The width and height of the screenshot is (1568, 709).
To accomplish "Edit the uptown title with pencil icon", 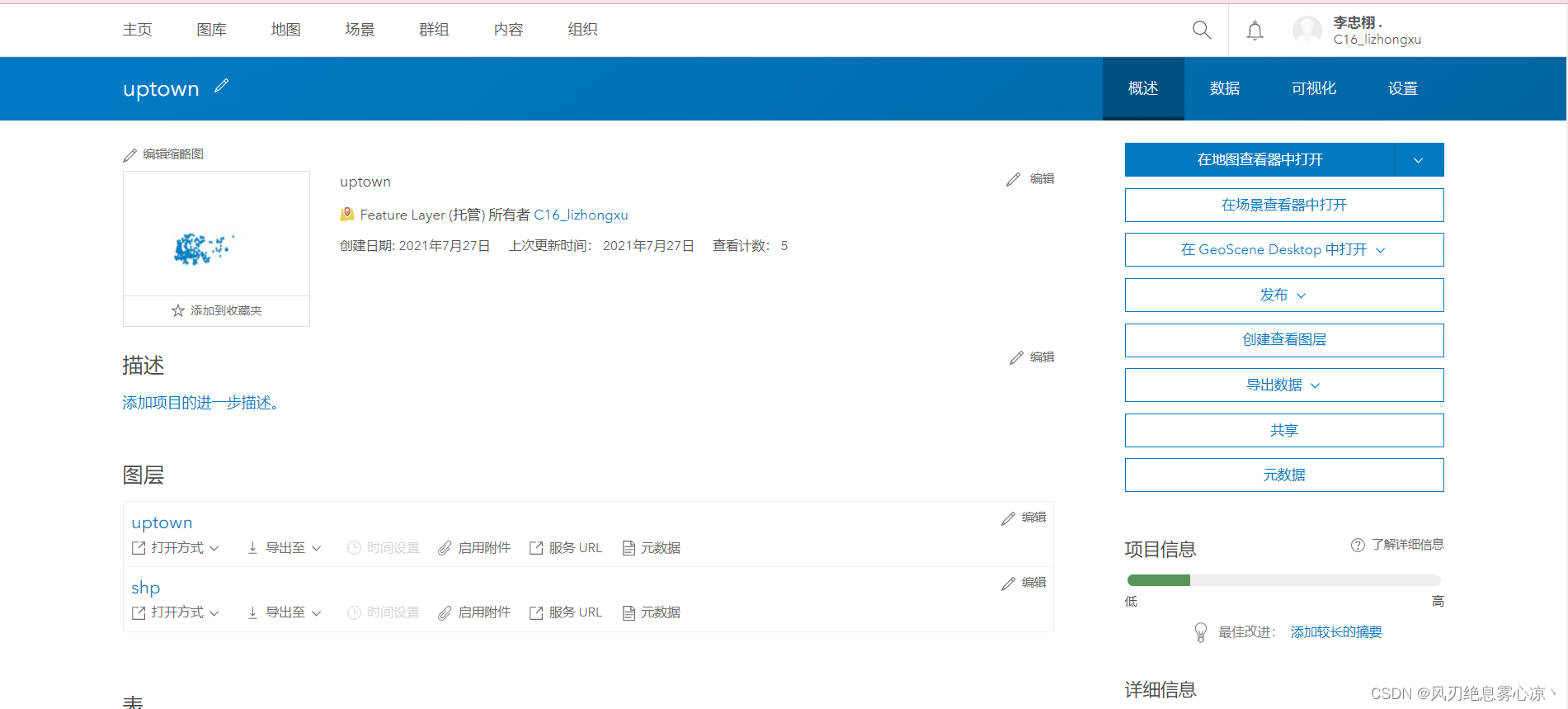I will 221,86.
